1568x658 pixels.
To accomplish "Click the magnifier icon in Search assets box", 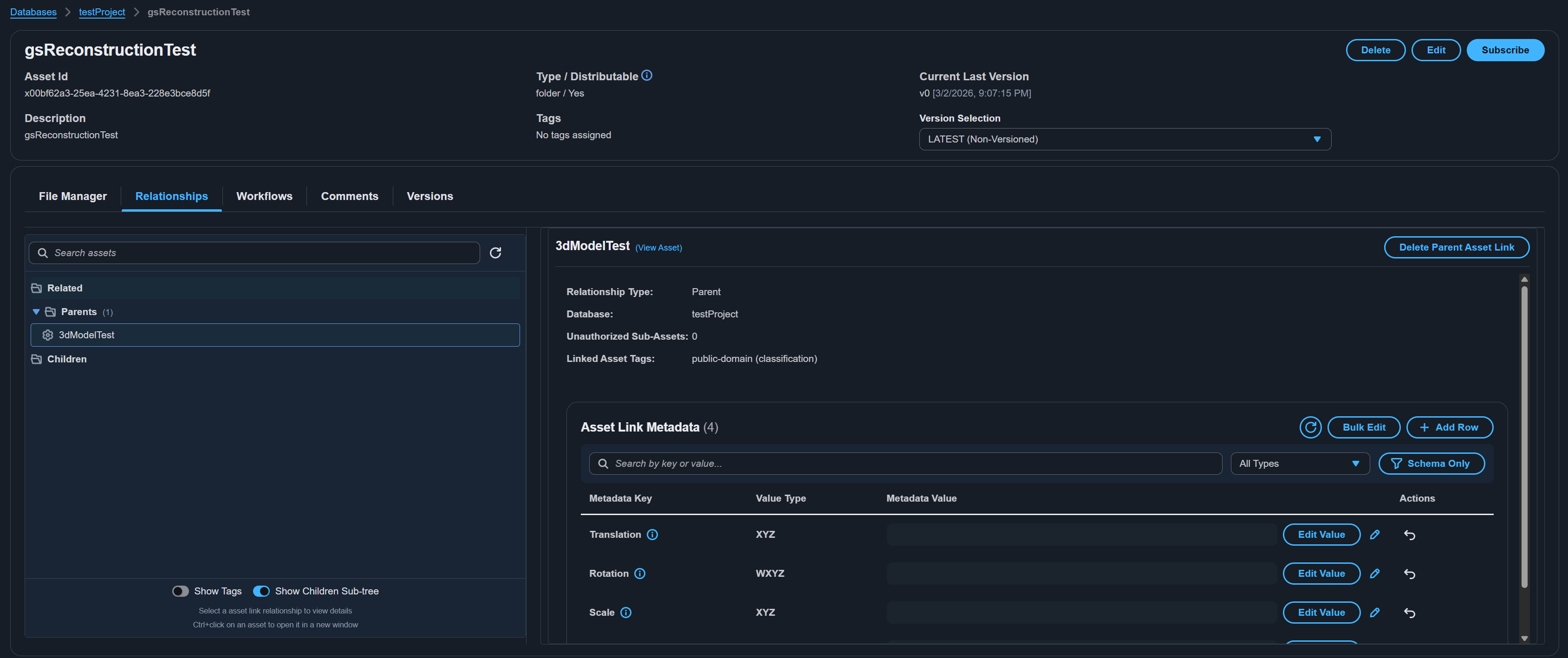I will 43,253.
